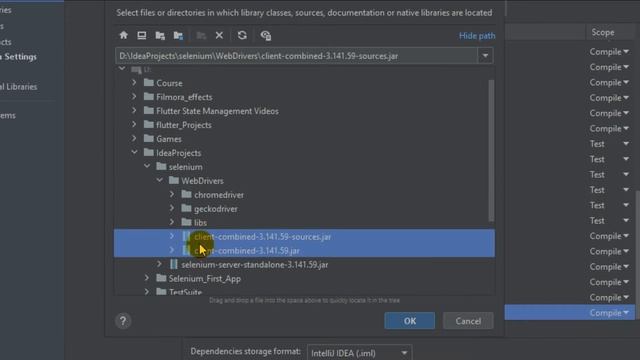Select the Selenium_First_App folder
The height and width of the screenshot is (360, 640).
pyautogui.click(x=204, y=279)
